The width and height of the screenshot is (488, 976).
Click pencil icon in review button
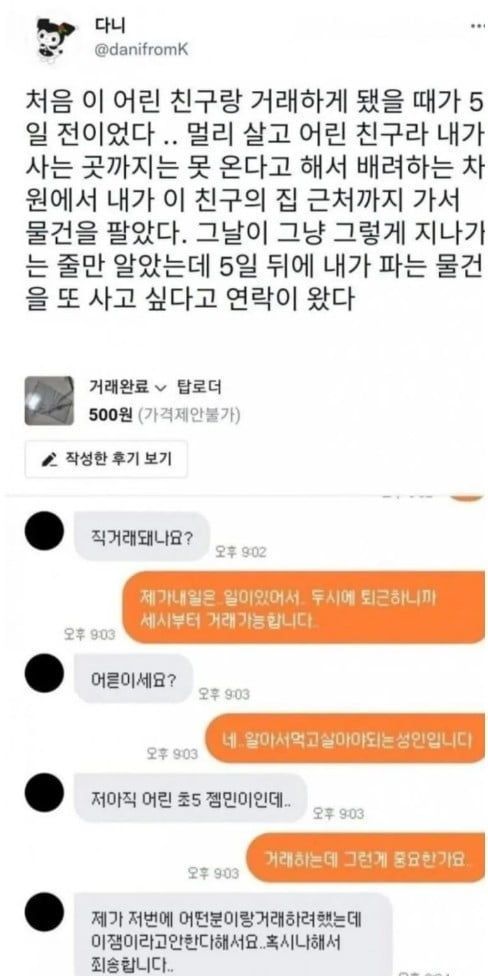point(49,460)
